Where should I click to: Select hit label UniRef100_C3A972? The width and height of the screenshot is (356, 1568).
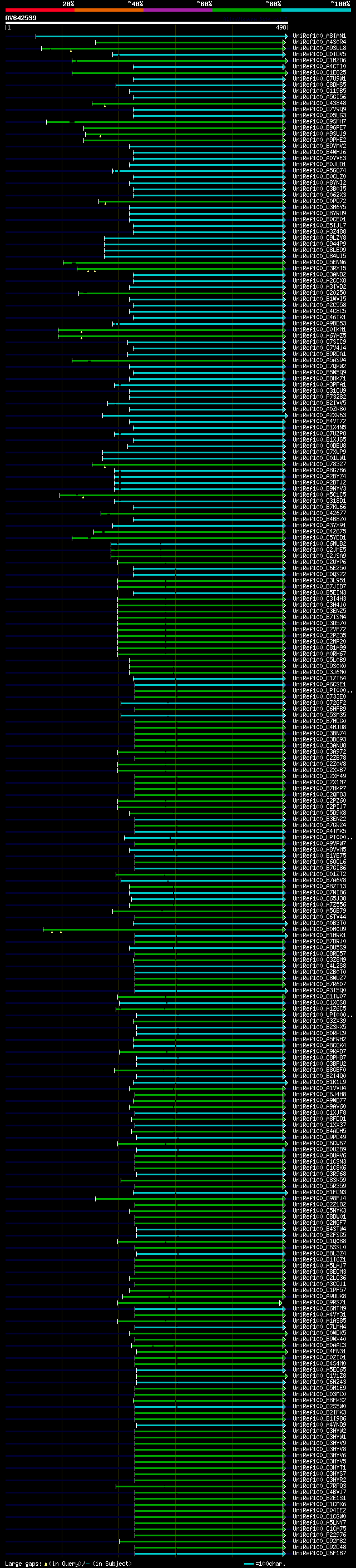tap(319, 752)
